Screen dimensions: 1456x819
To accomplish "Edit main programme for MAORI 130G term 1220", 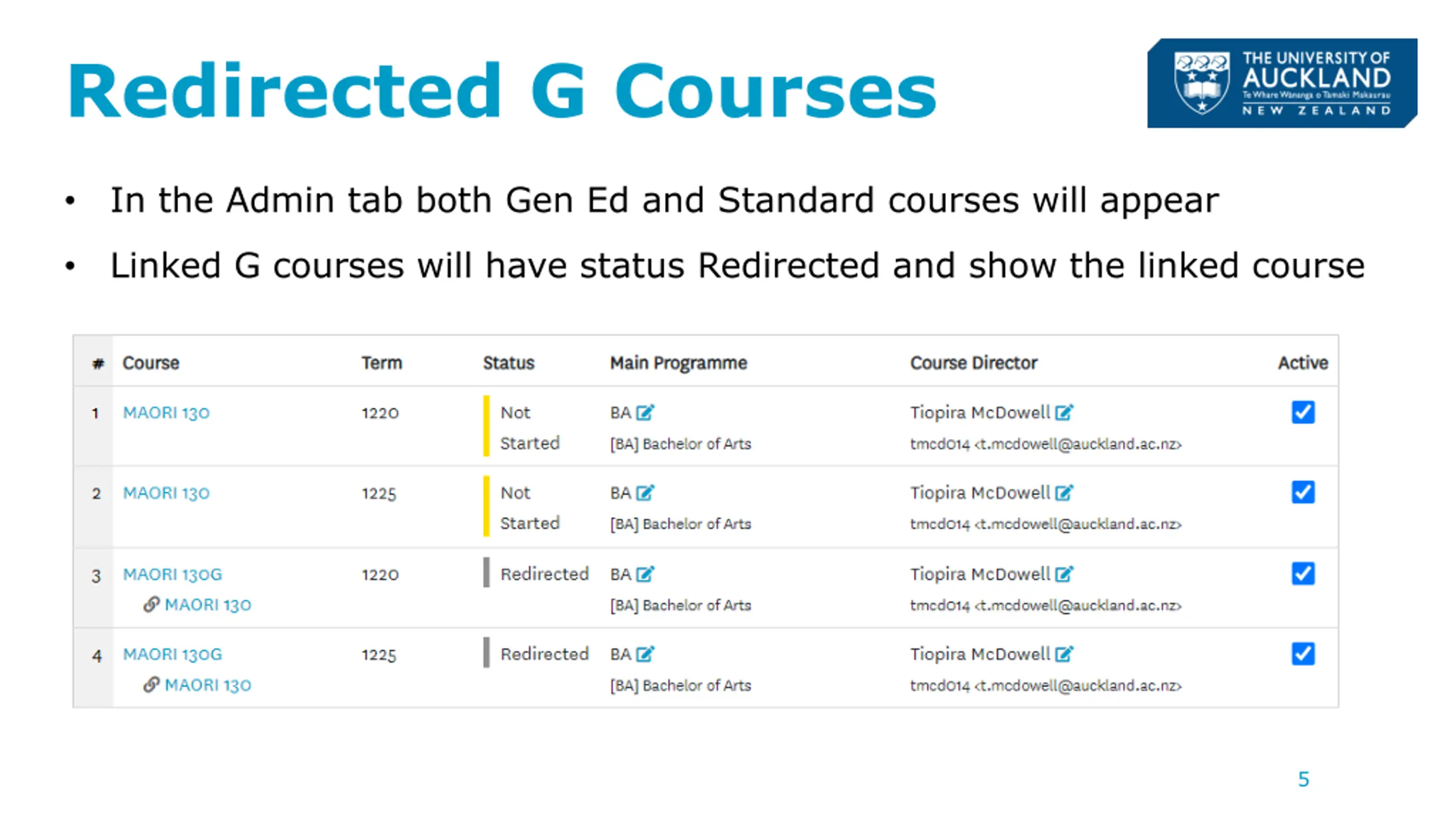I will coord(645,574).
